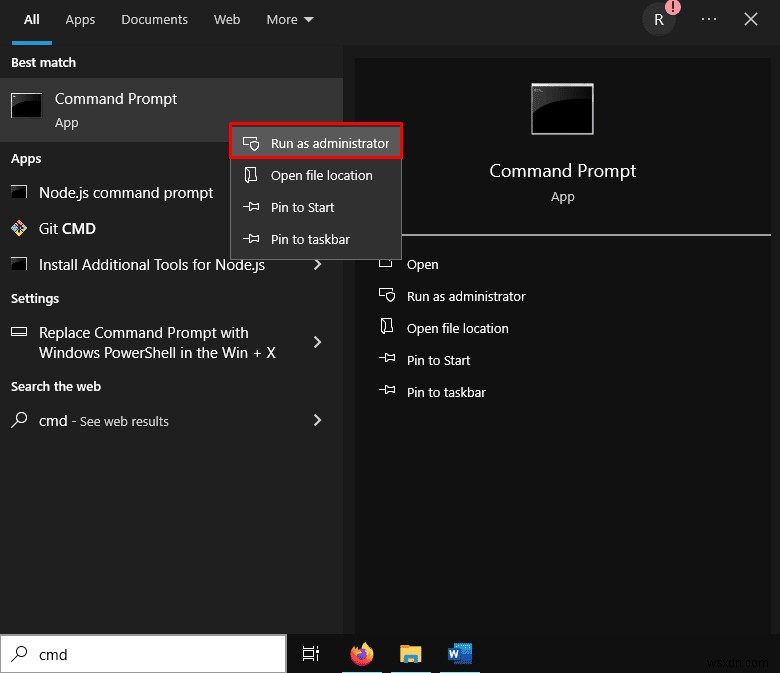This screenshot has height=673, width=780.
Task: Click shield icon beside Run as administrator in details pane
Action: click(x=387, y=295)
